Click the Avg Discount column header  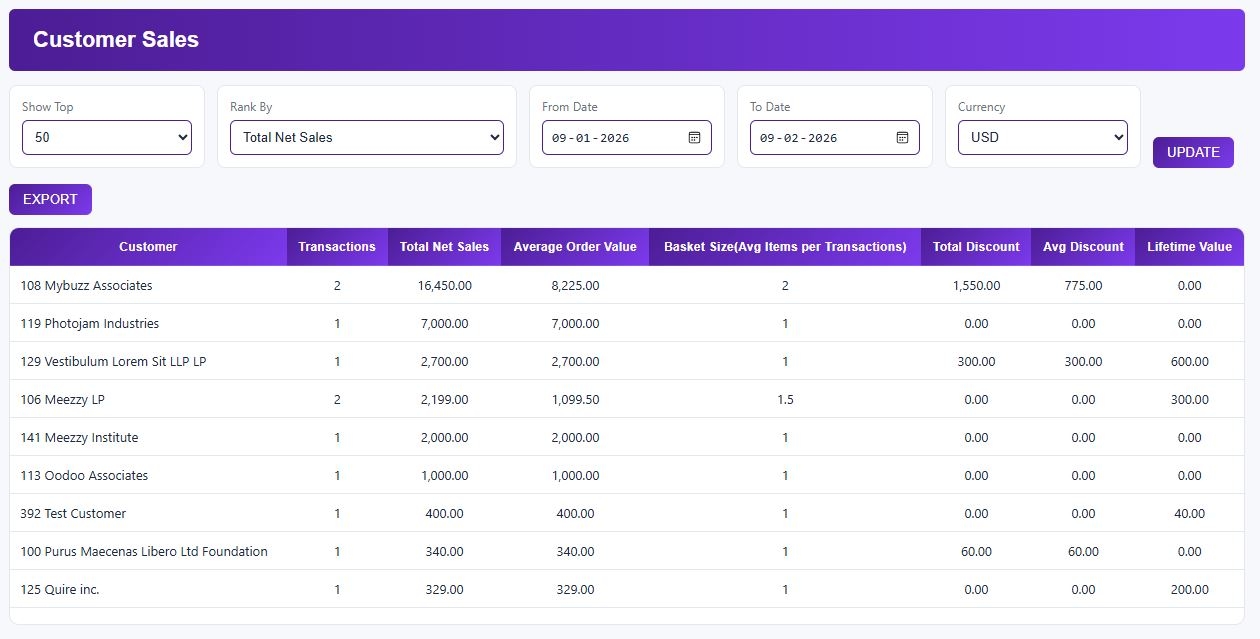(1082, 247)
